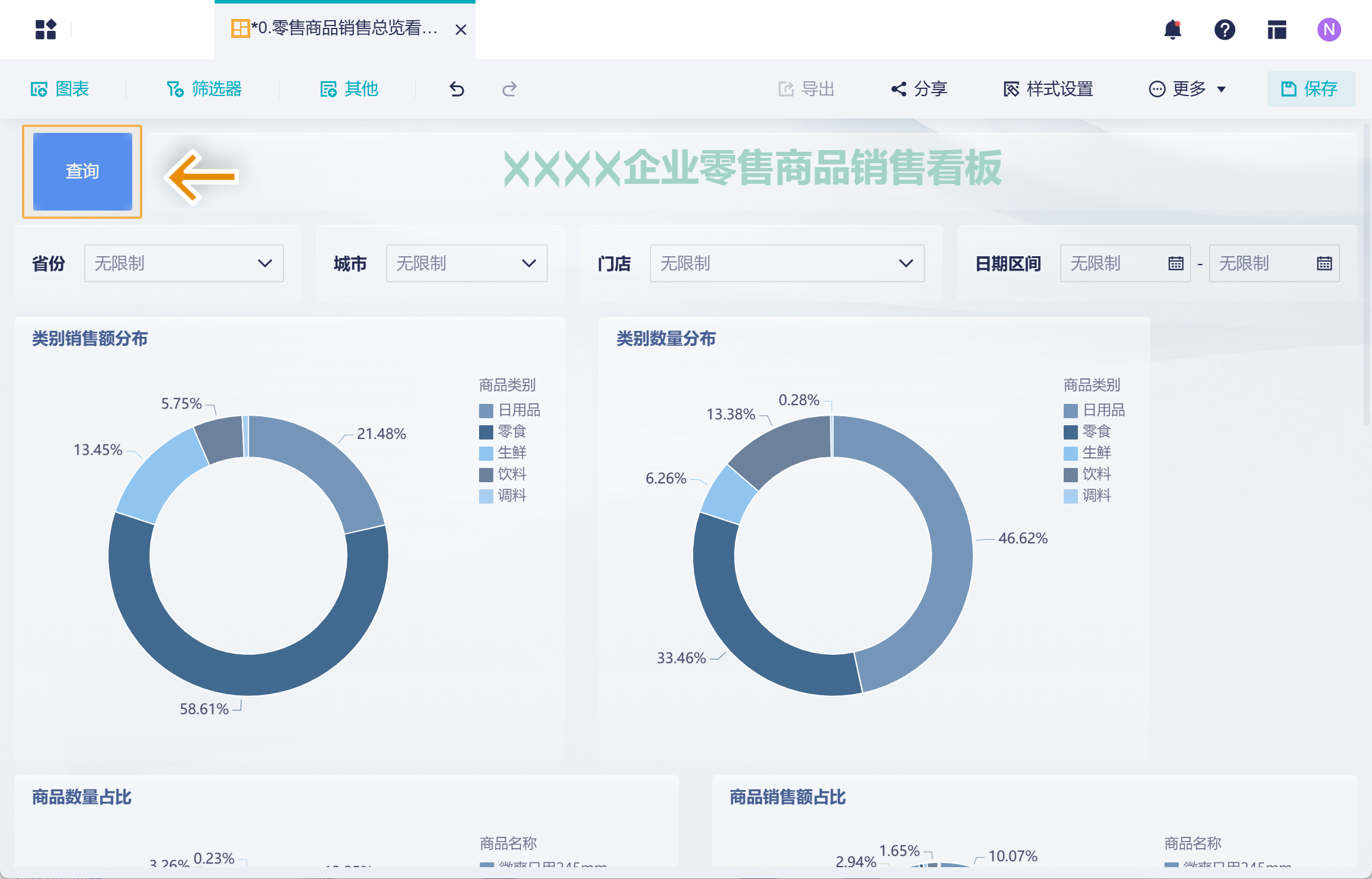The height and width of the screenshot is (879, 1372).
Task: Open end date calendar picker icon
Action: [x=1324, y=263]
